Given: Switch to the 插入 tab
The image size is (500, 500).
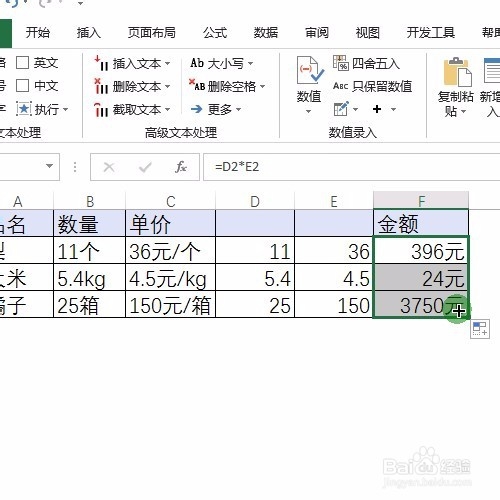Looking at the screenshot, I should [x=88, y=33].
